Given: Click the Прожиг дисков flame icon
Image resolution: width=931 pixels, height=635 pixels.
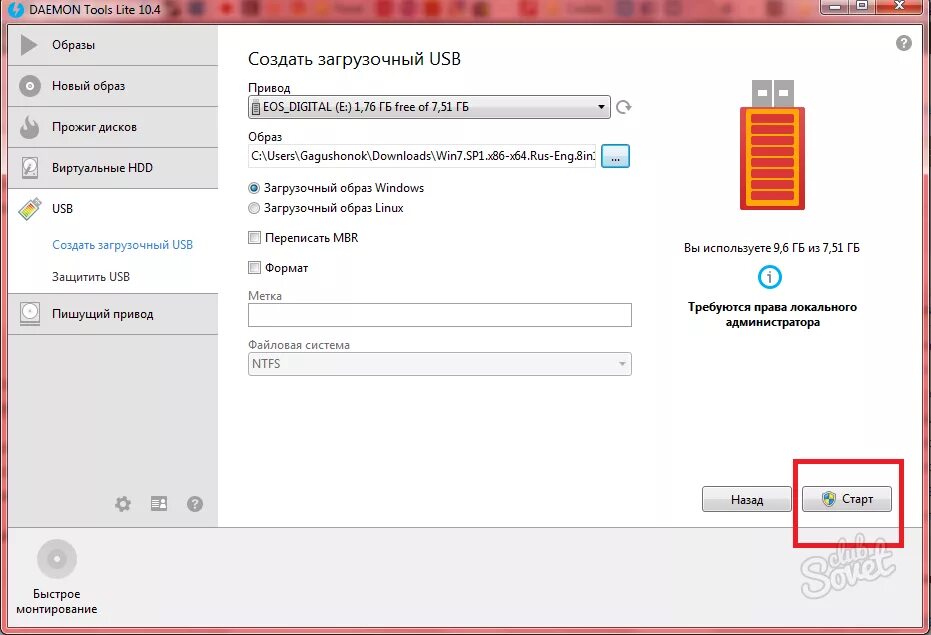Looking at the screenshot, I should 29,127.
